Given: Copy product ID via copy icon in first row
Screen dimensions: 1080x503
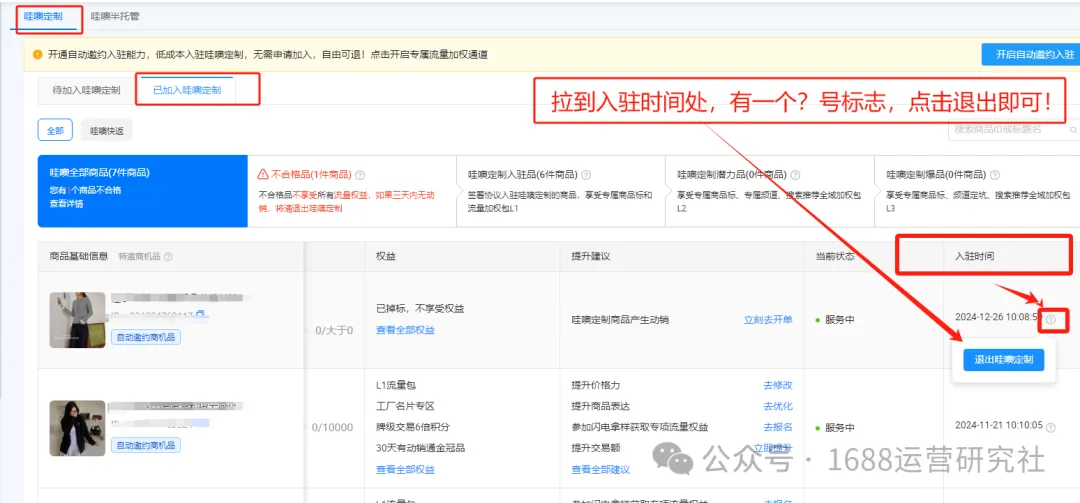Looking at the screenshot, I should tap(199, 315).
